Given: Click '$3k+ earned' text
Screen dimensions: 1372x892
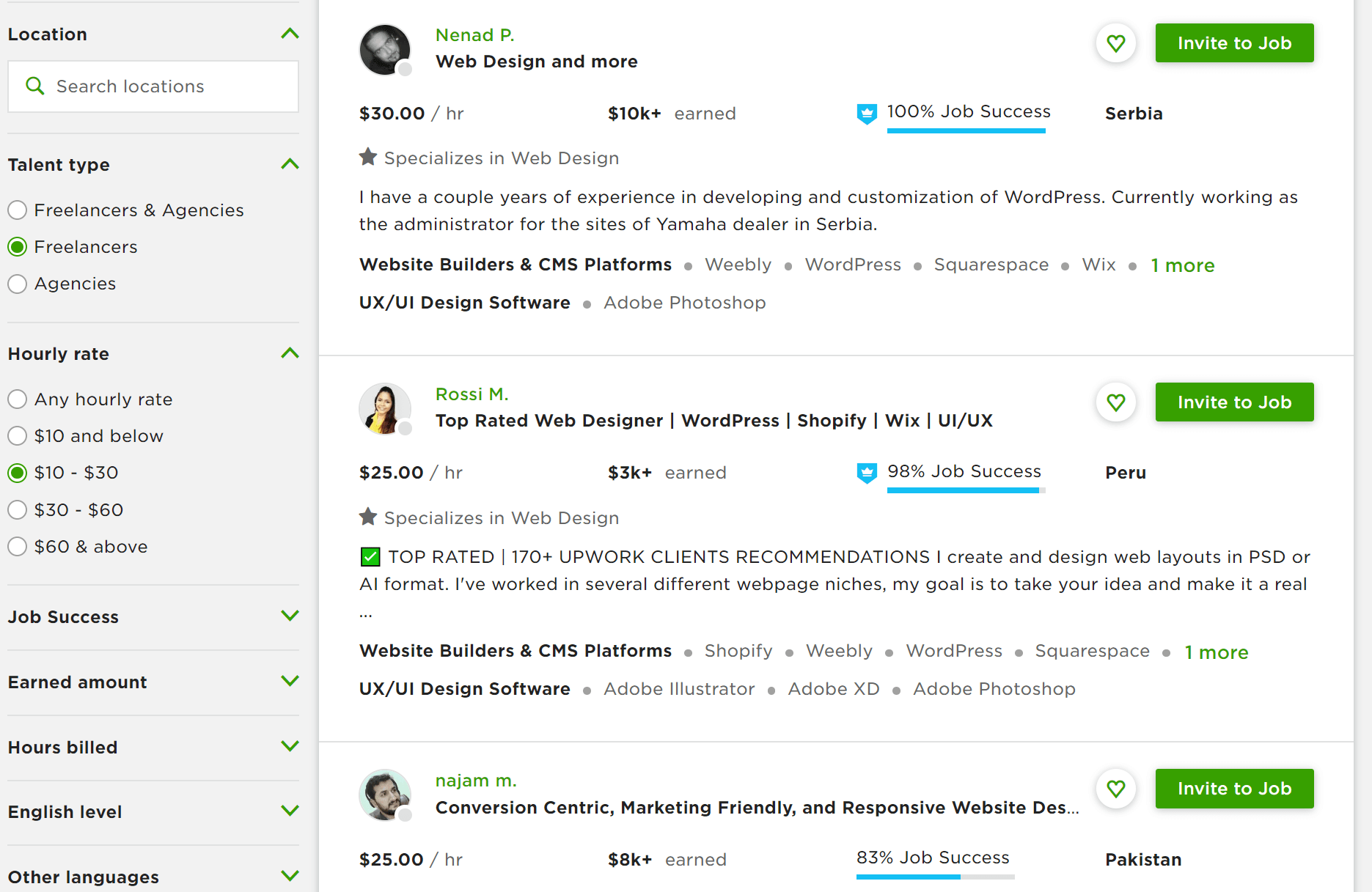Looking at the screenshot, I should (667, 473).
